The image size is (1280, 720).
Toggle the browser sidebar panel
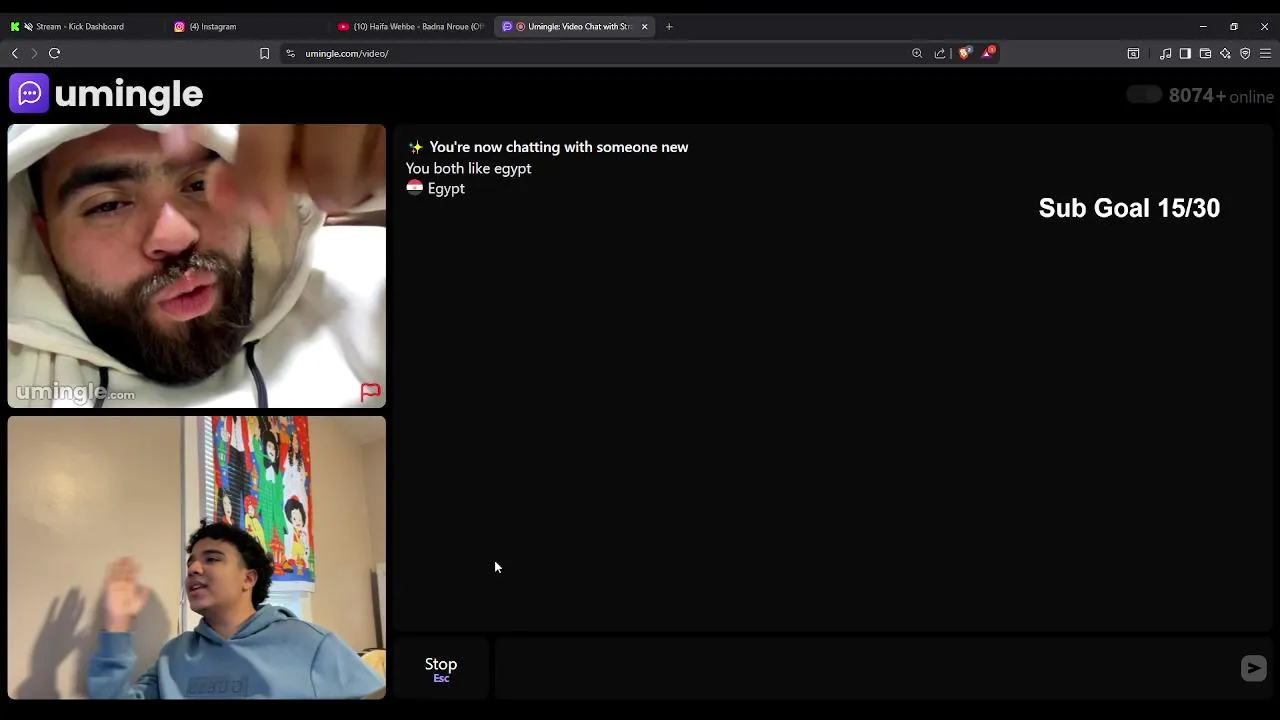(x=1185, y=53)
